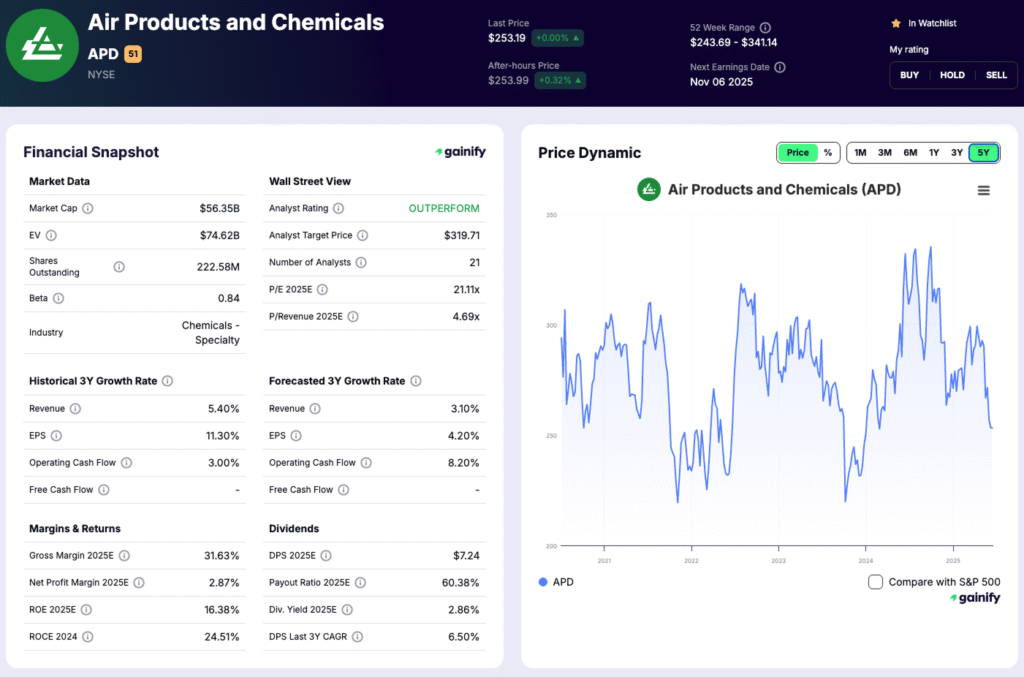Open the chart hamburger menu

(983, 190)
